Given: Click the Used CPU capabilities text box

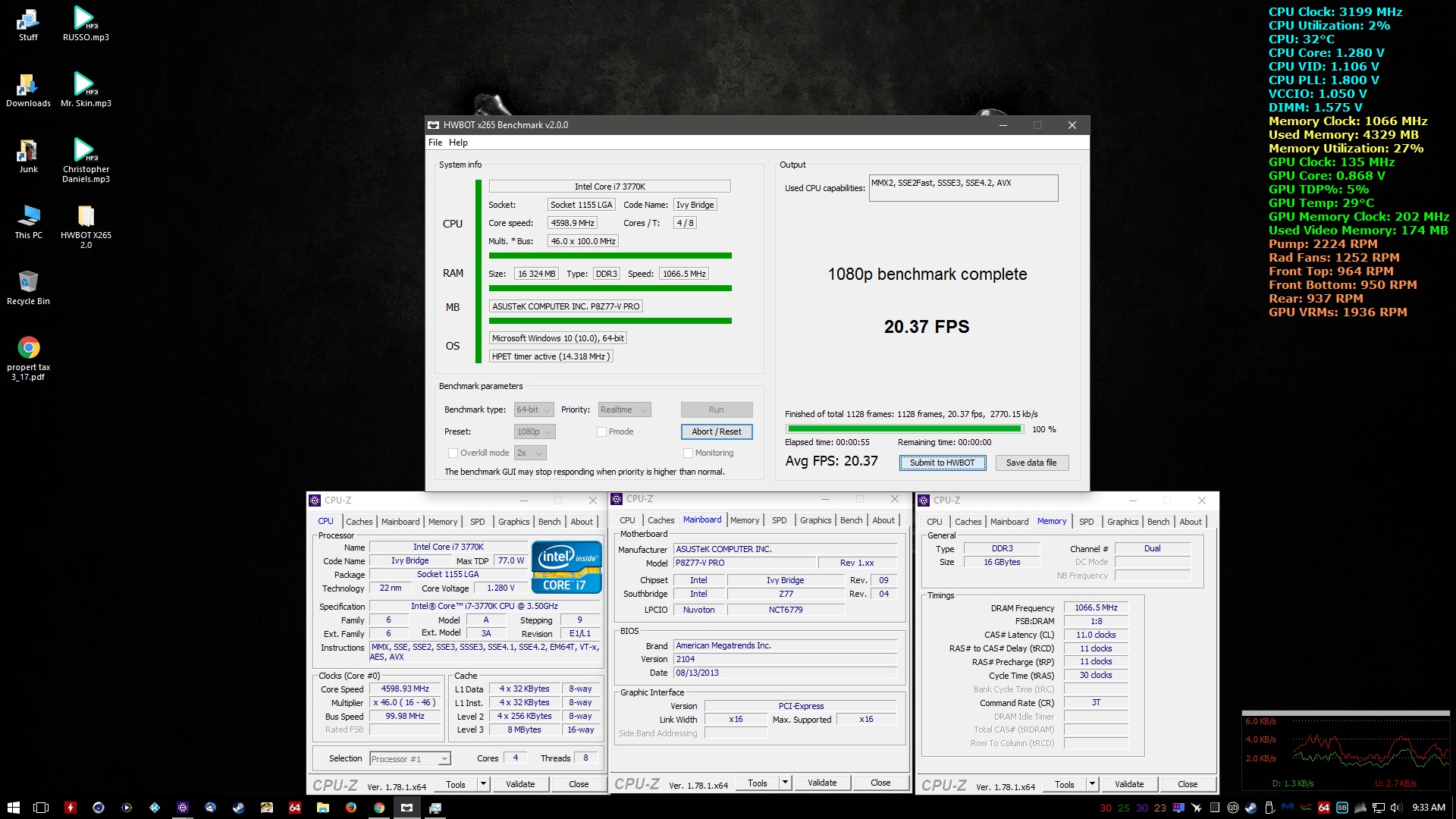Looking at the screenshot, I should point(963,188).
